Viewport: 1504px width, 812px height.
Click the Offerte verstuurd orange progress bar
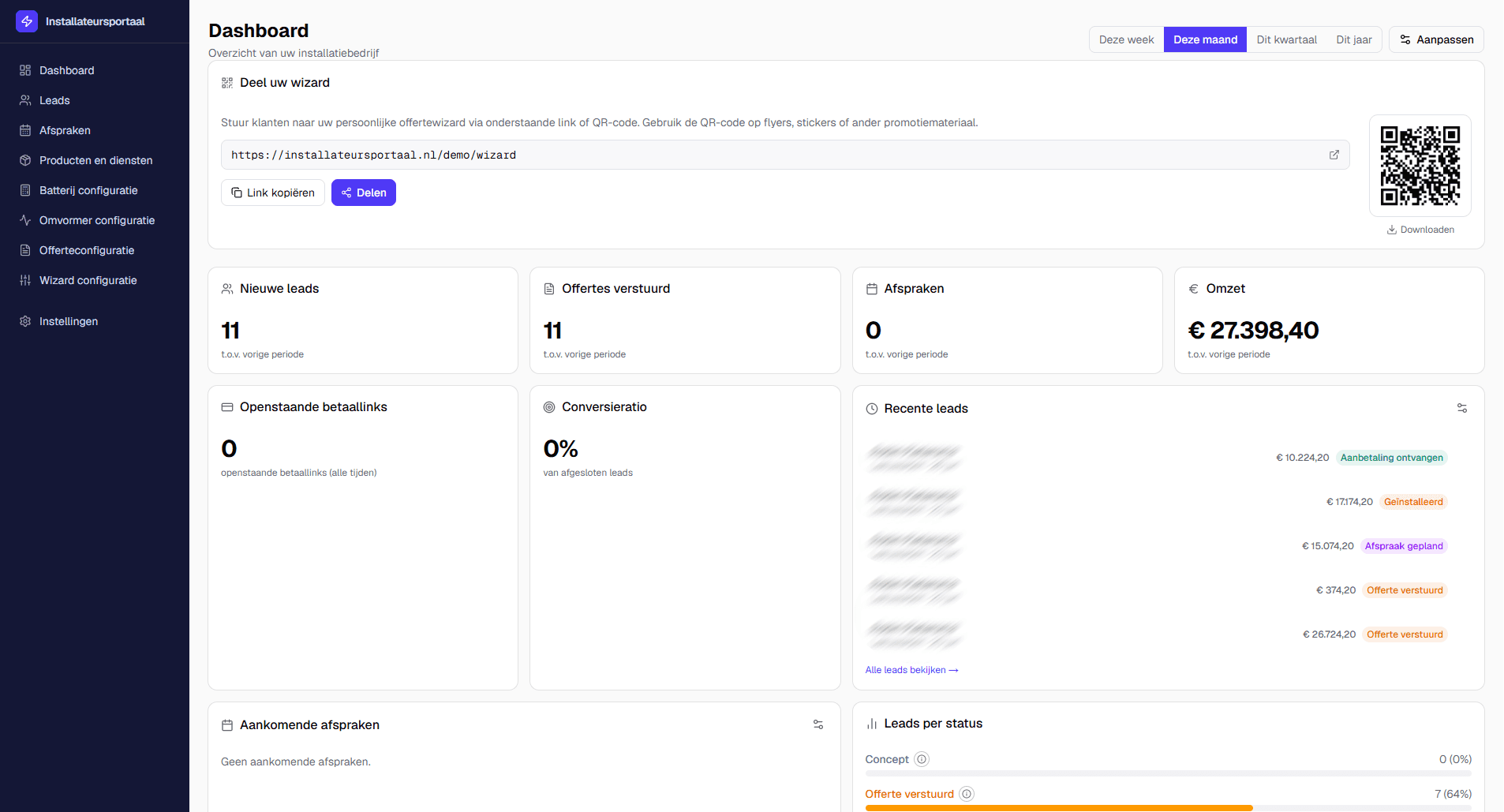[x=1058, y=808]
